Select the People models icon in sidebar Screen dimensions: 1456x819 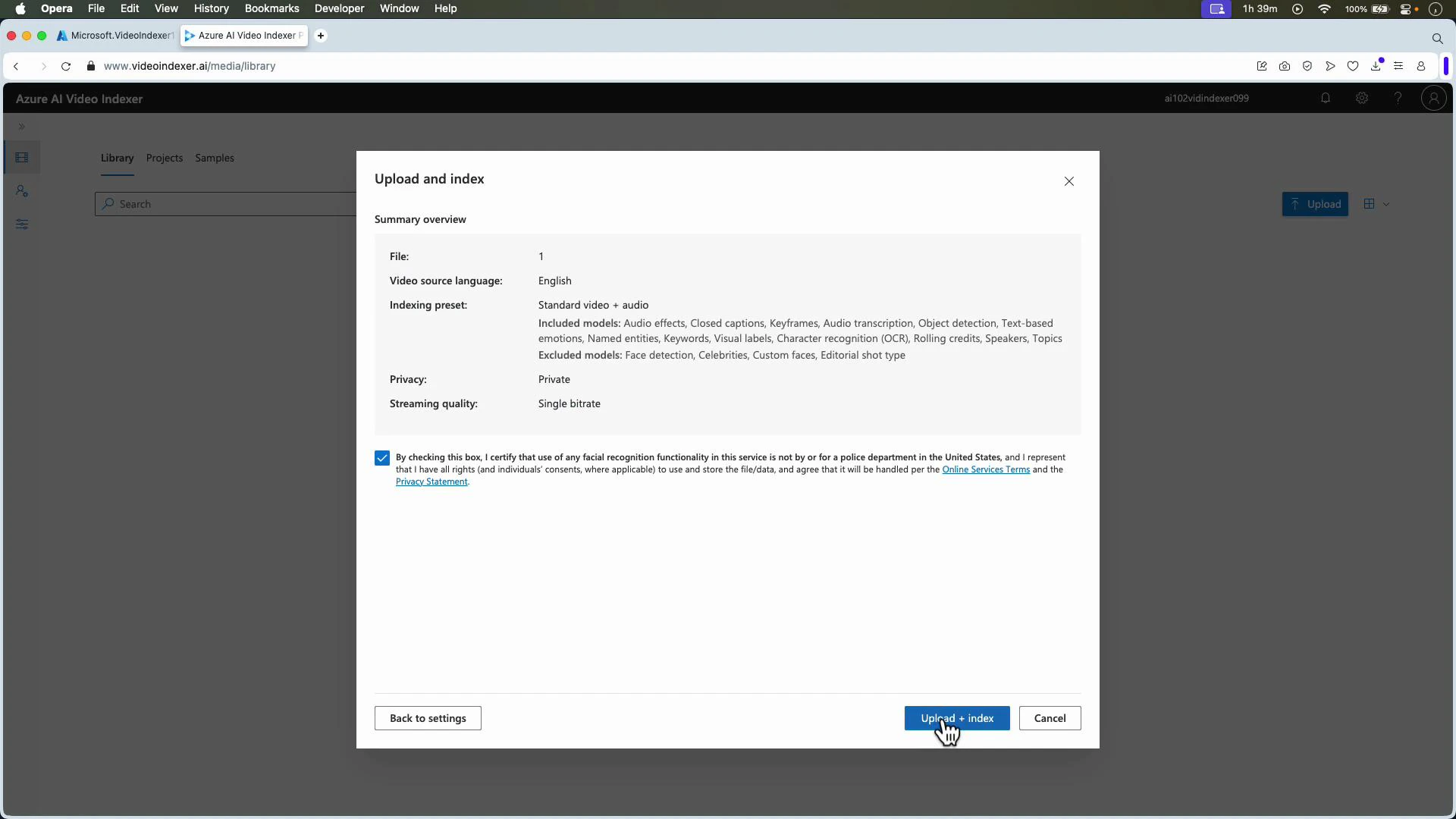pyautogui.click(x=22, y=190)
